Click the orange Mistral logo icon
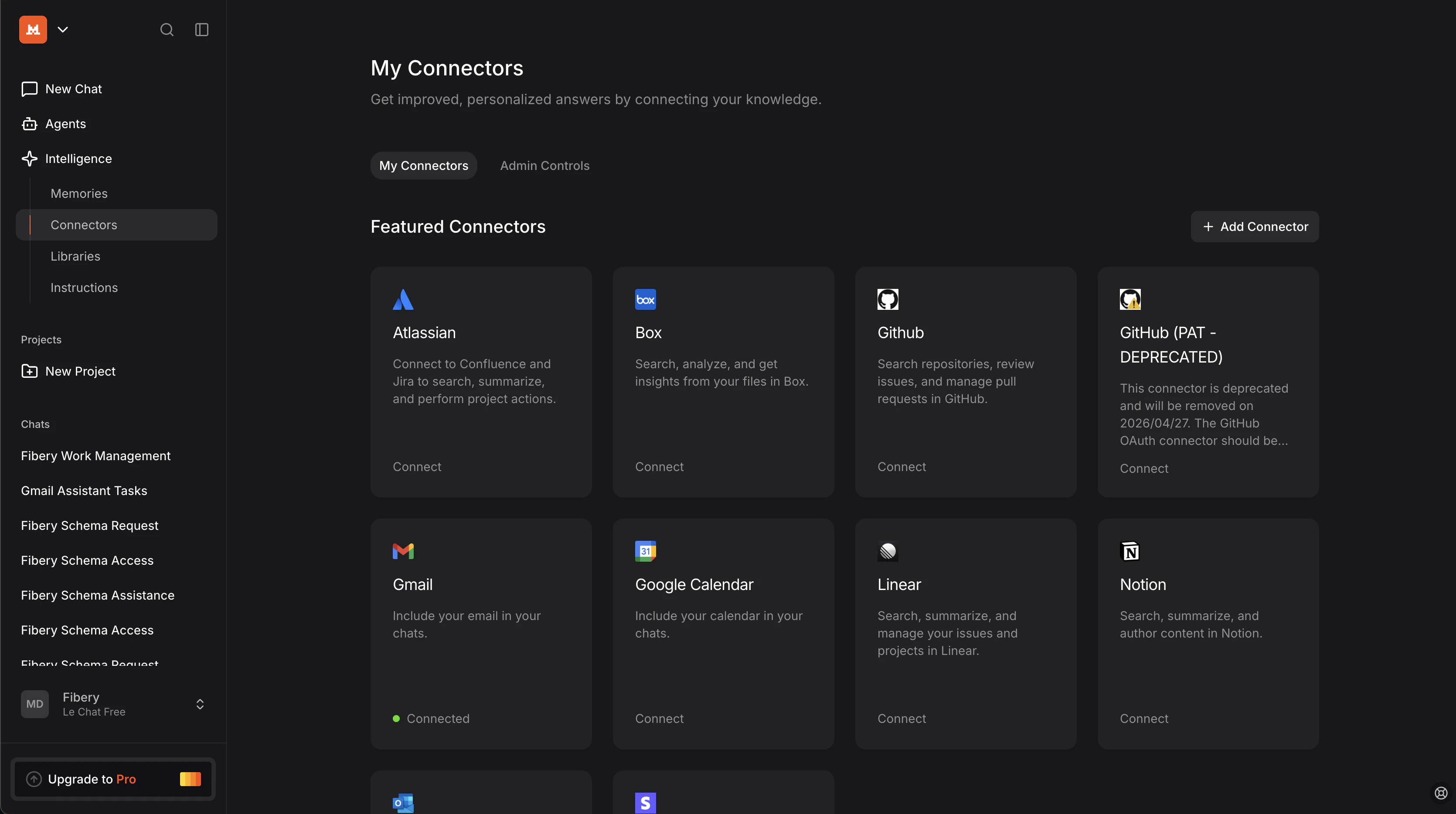Screen dimensions: 1456x814 coord(32,29)
